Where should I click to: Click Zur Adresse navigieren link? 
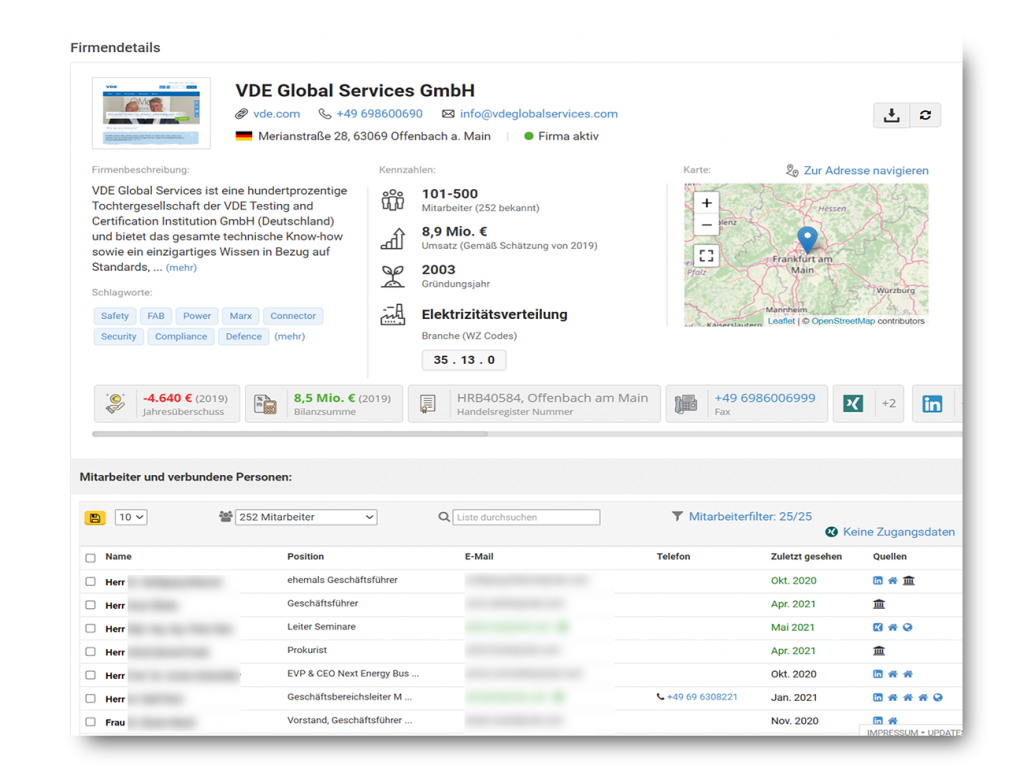(865, 171)
